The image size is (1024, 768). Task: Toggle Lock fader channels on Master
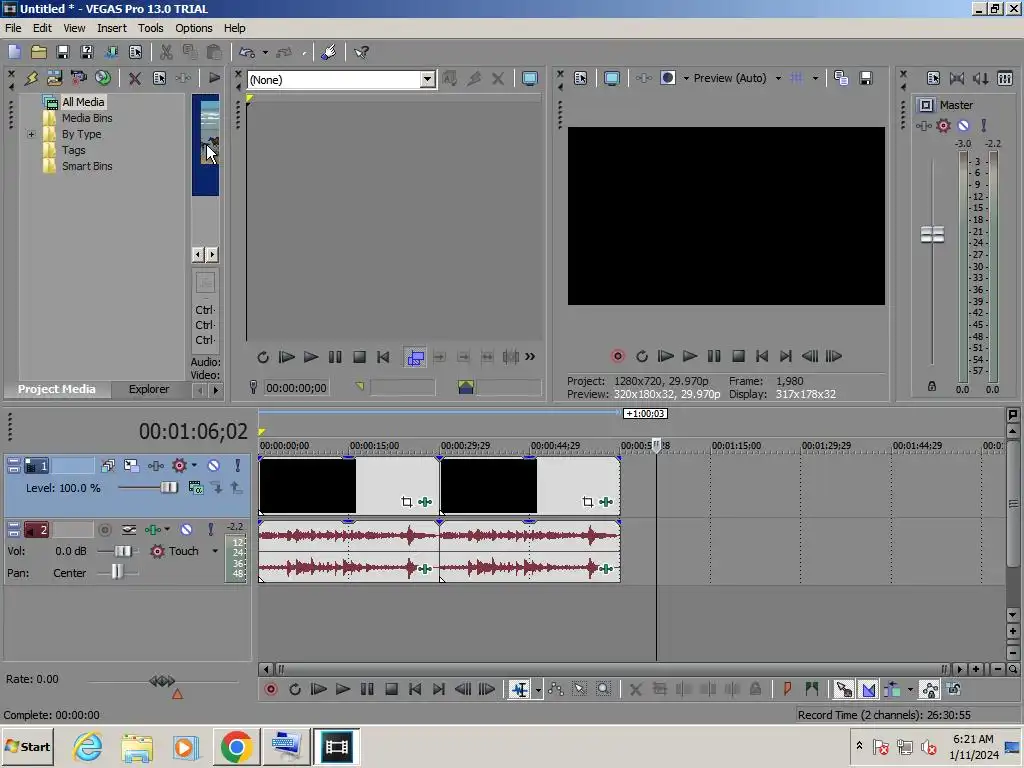pyautogui.click(x=932, y=386)
